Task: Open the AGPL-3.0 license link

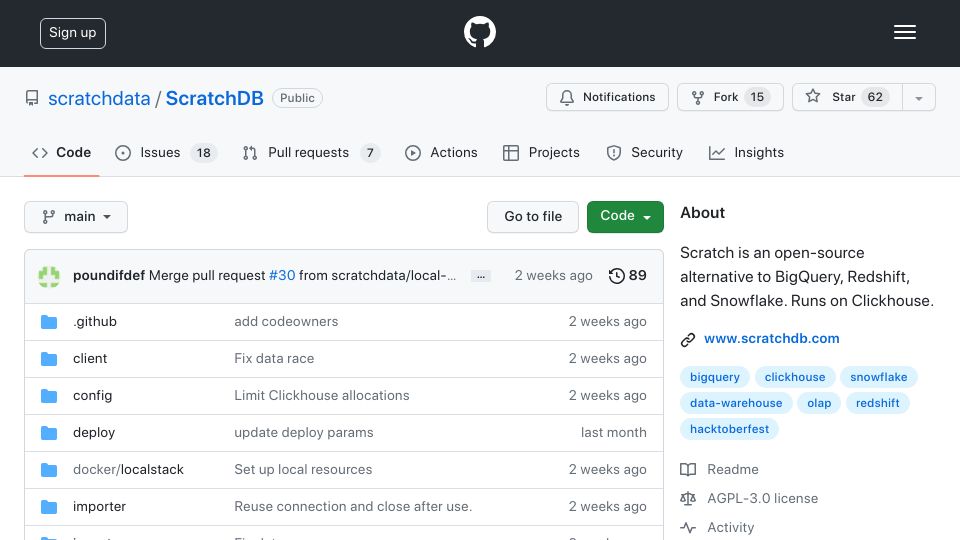Action: (x=762, y=498)
